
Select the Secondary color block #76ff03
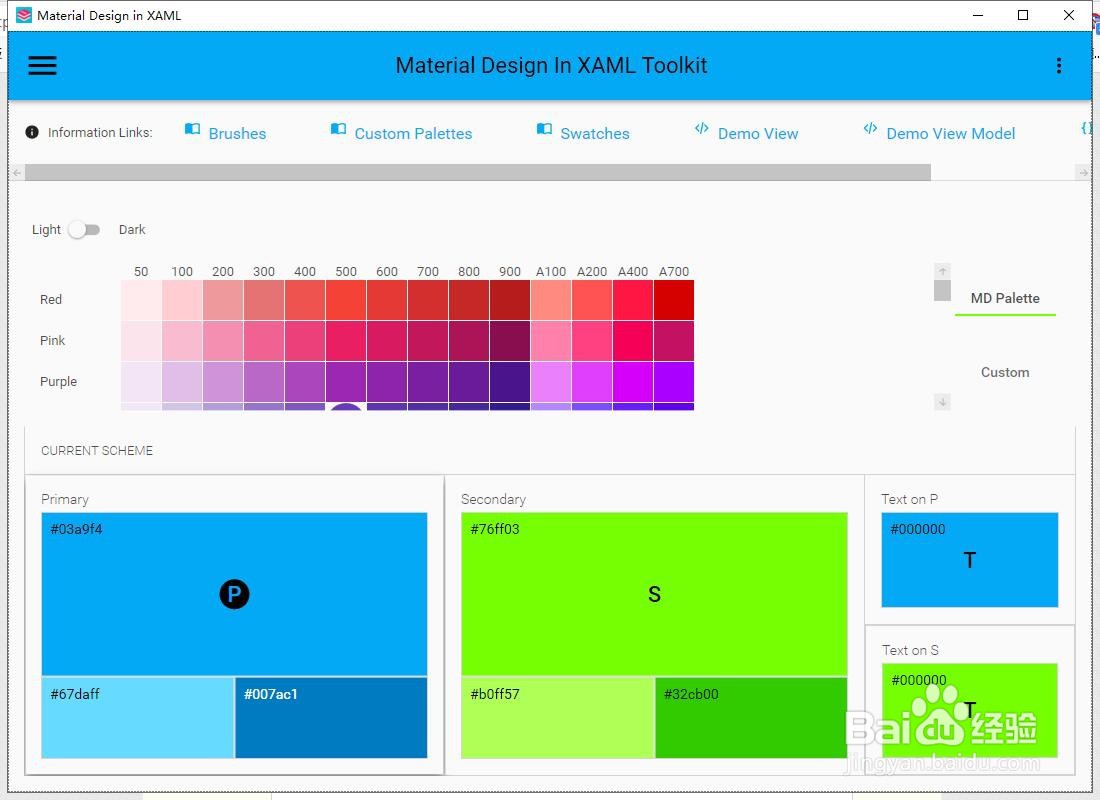[x=654, y=594]
